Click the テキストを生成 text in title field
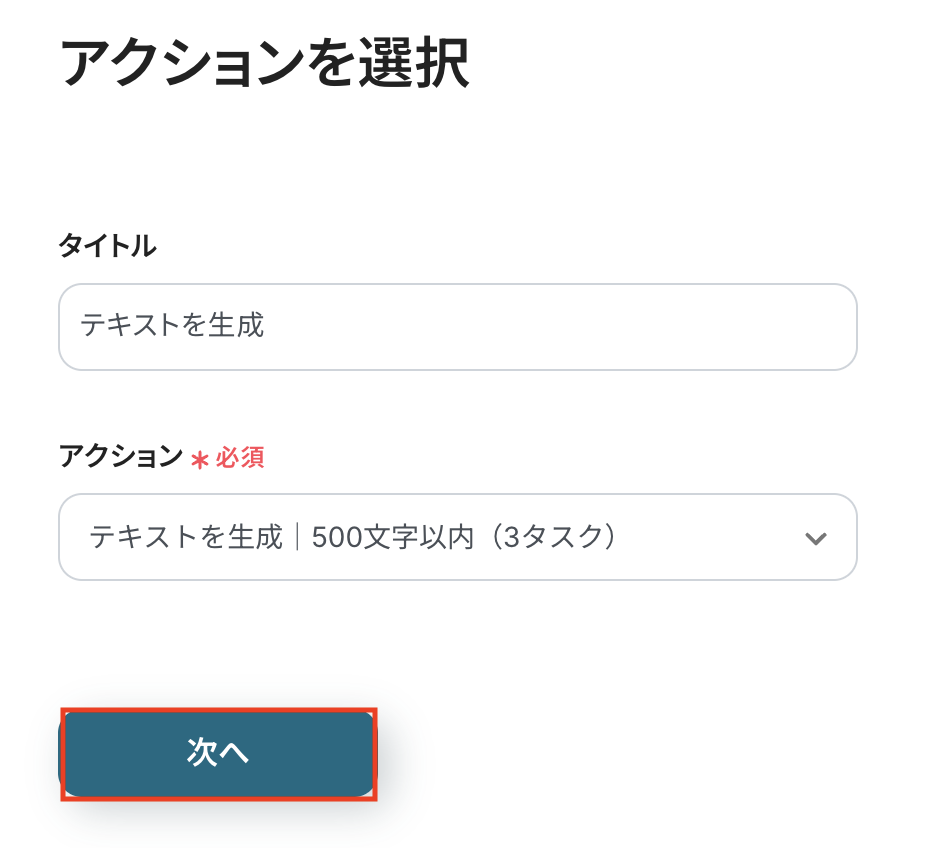930x848 pixels. coord(172,326)
